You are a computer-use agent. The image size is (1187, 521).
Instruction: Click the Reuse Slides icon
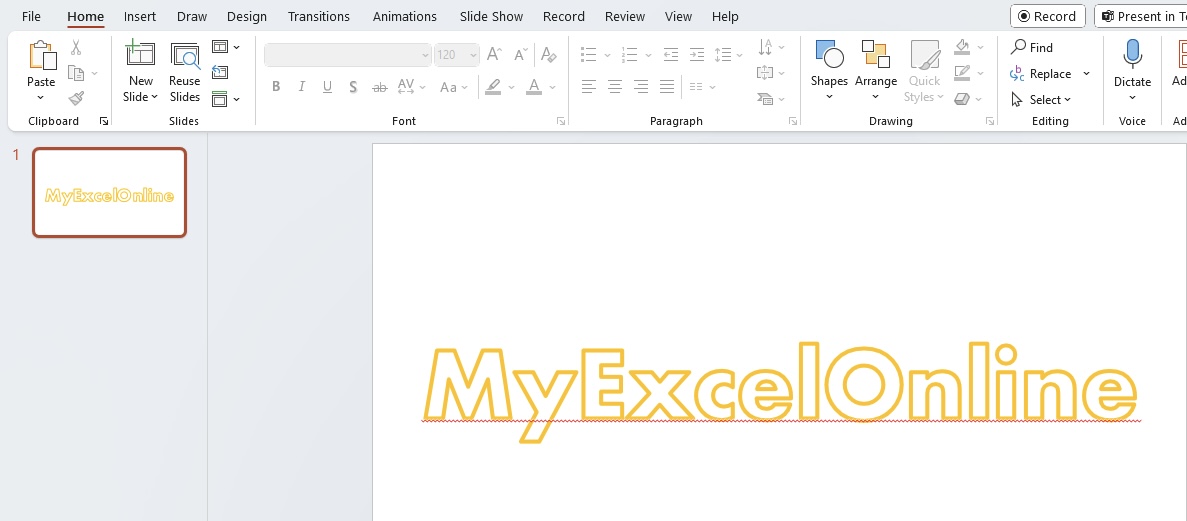(185, 56)
